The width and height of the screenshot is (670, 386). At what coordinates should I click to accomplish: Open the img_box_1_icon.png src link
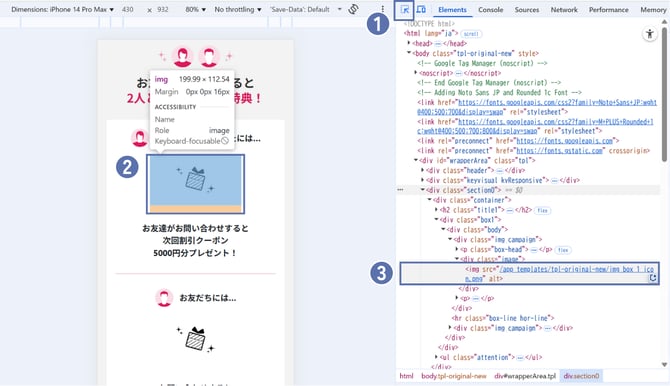pyautogui.click(x=559, y=274)
